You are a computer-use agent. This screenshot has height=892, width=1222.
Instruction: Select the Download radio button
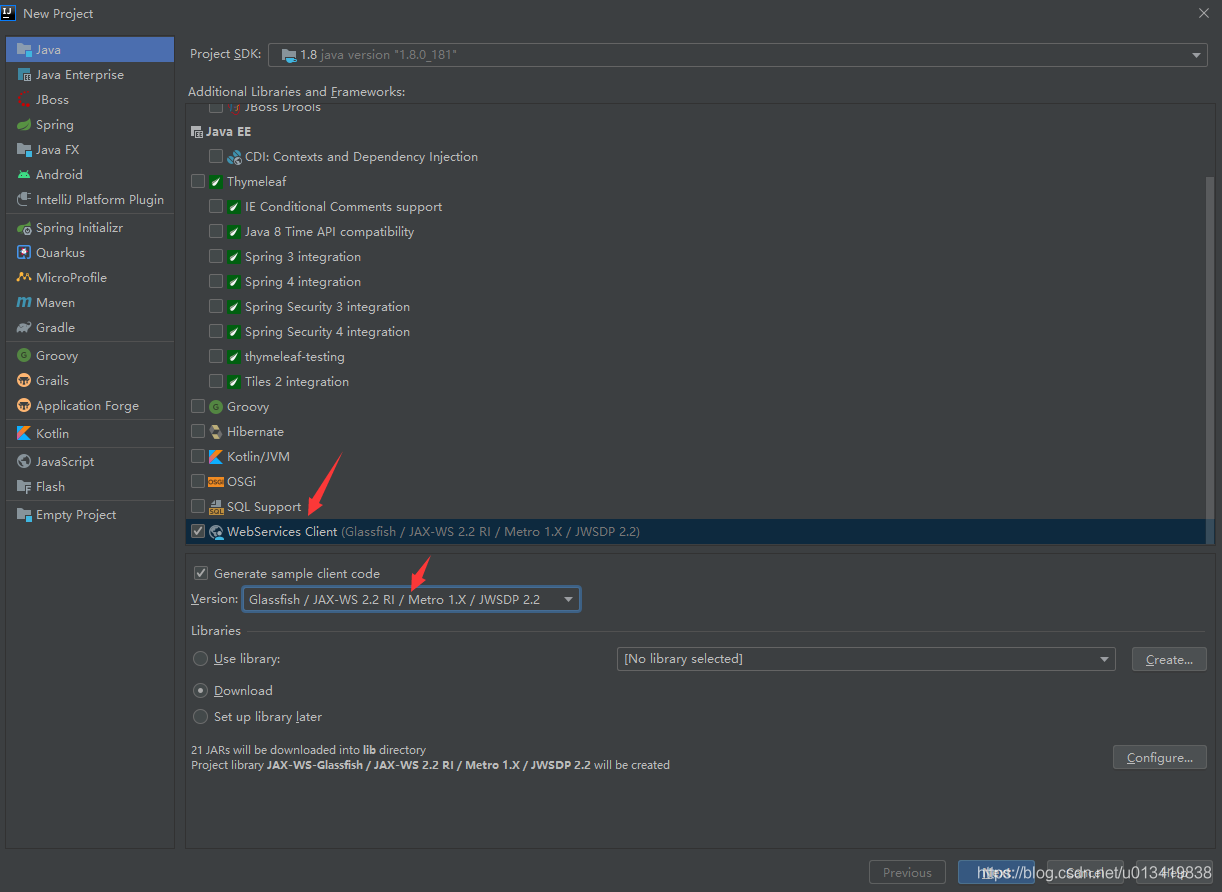(201, 690)
